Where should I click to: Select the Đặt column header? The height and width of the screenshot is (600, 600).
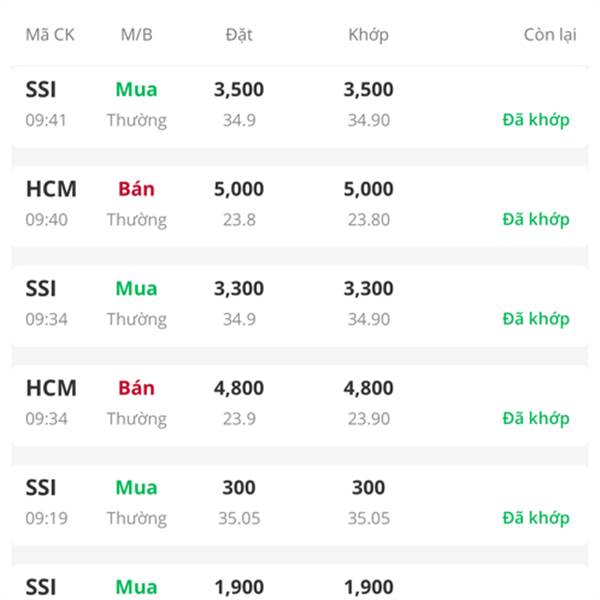[239, 35]
